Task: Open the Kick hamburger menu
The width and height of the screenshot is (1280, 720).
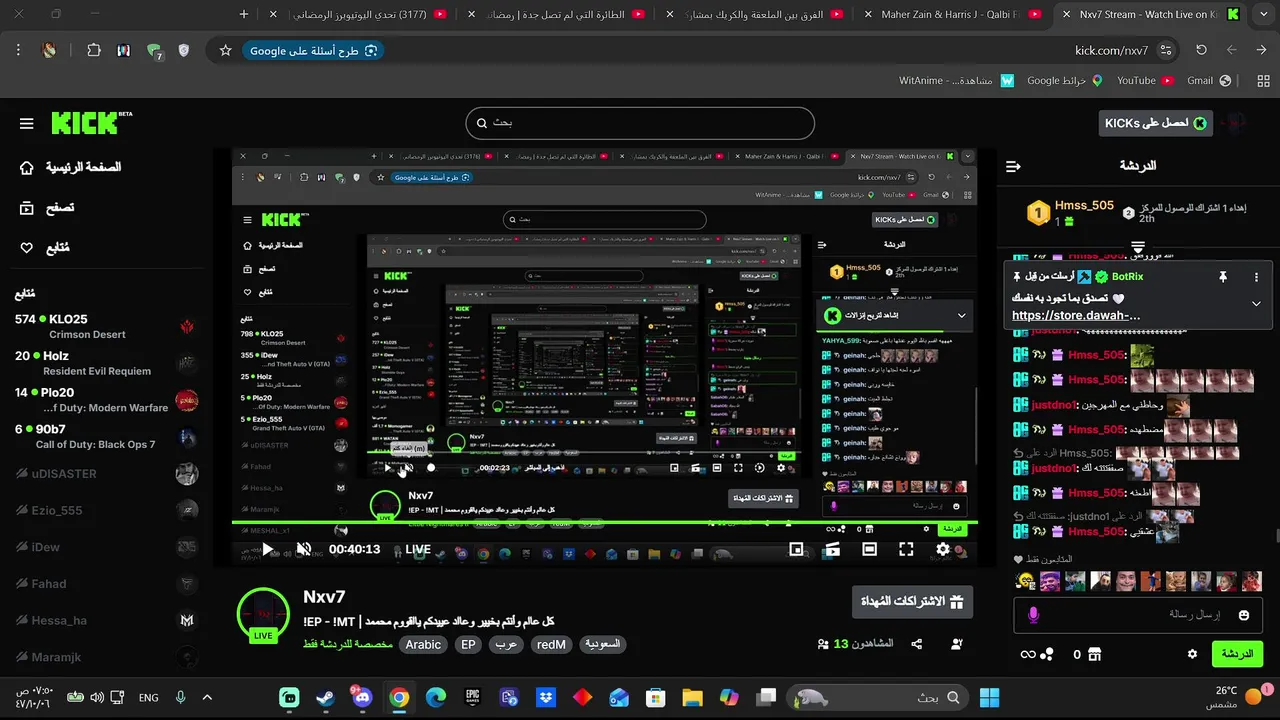Action: pyautogui.click(x=27, y=124)
